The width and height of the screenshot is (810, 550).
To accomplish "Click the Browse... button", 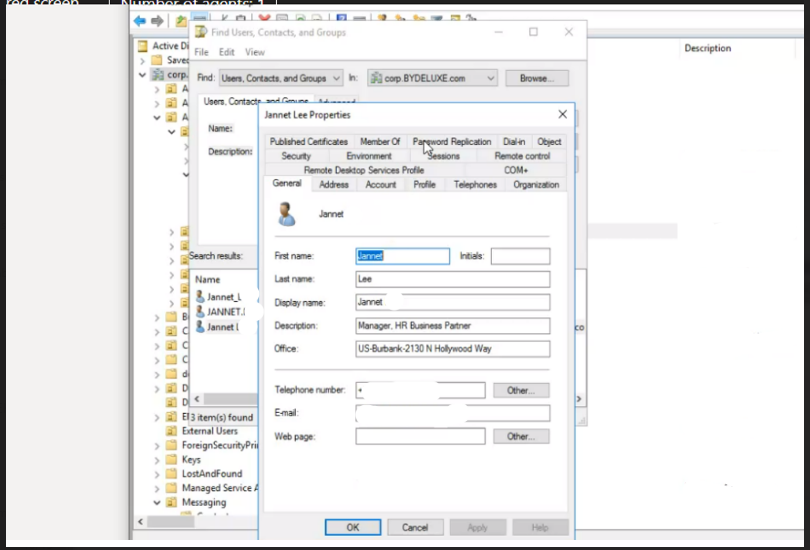I will [x=537, y=78].
